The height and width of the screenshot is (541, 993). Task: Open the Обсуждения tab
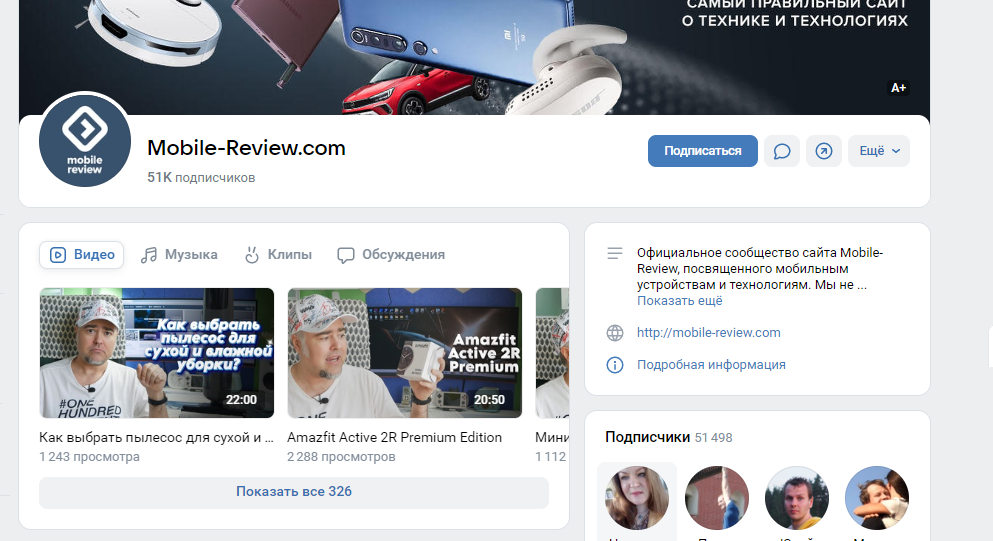(391, 255)
